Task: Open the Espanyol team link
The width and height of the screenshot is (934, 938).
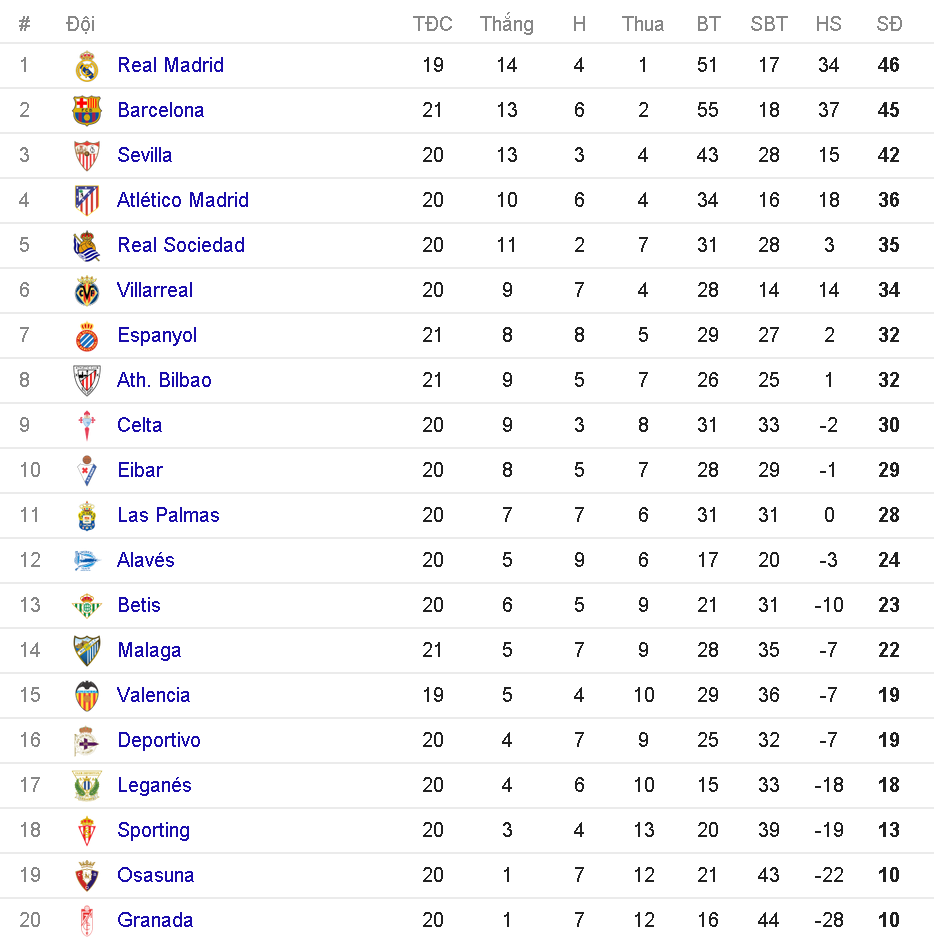Action: click(x=157, y=335)
